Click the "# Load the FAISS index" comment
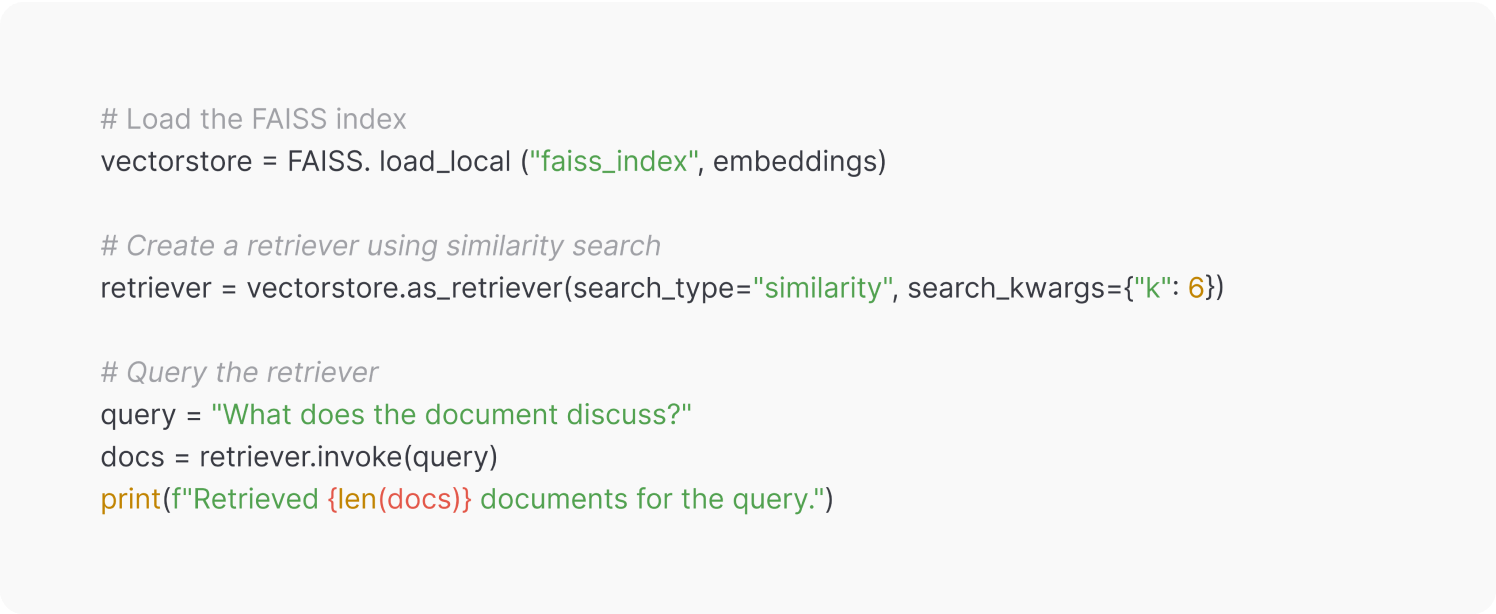This screenshot has width=1496, height=614. click(x=253, y=120)
